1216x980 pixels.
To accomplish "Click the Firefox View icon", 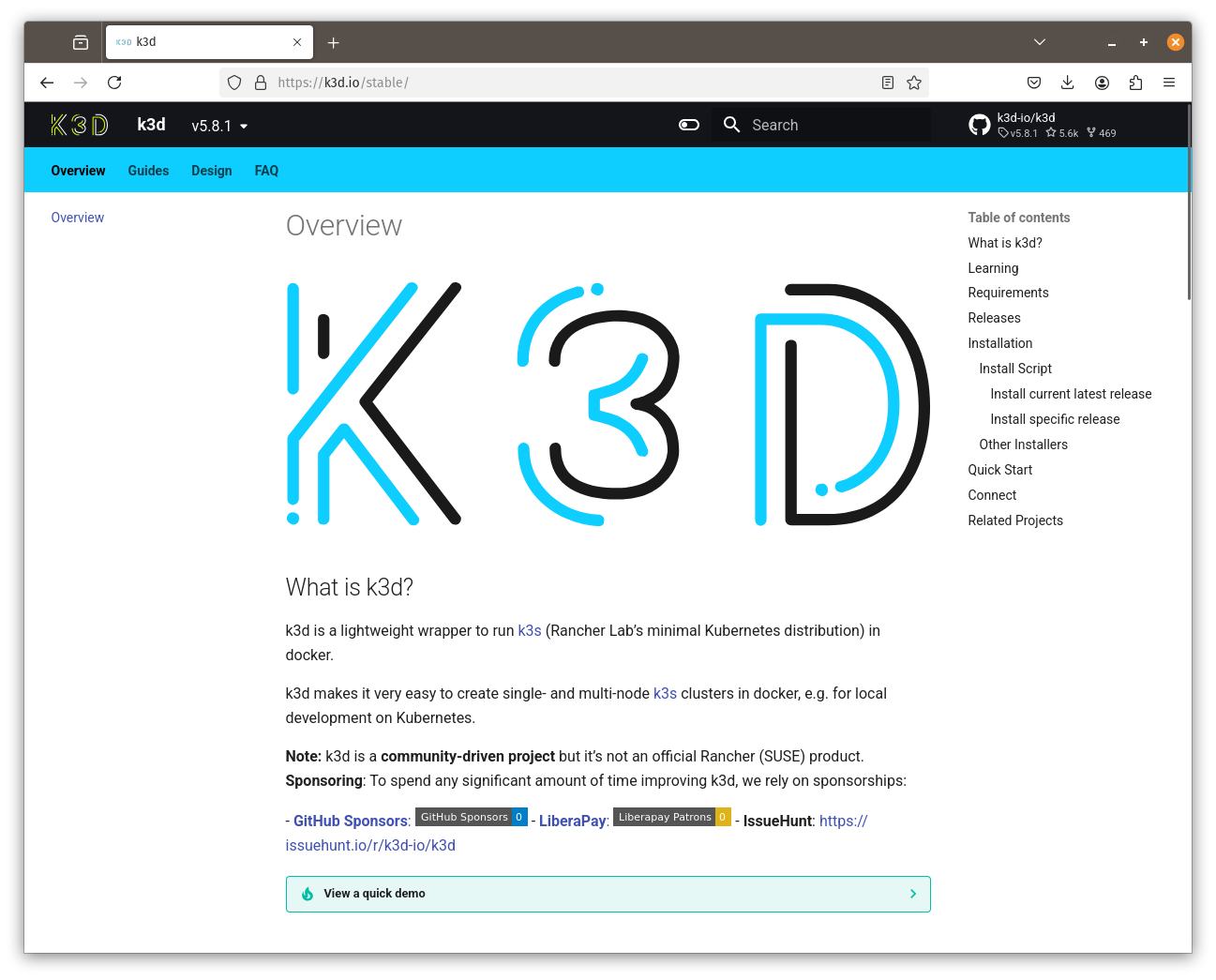I will [x=81, y=42].
